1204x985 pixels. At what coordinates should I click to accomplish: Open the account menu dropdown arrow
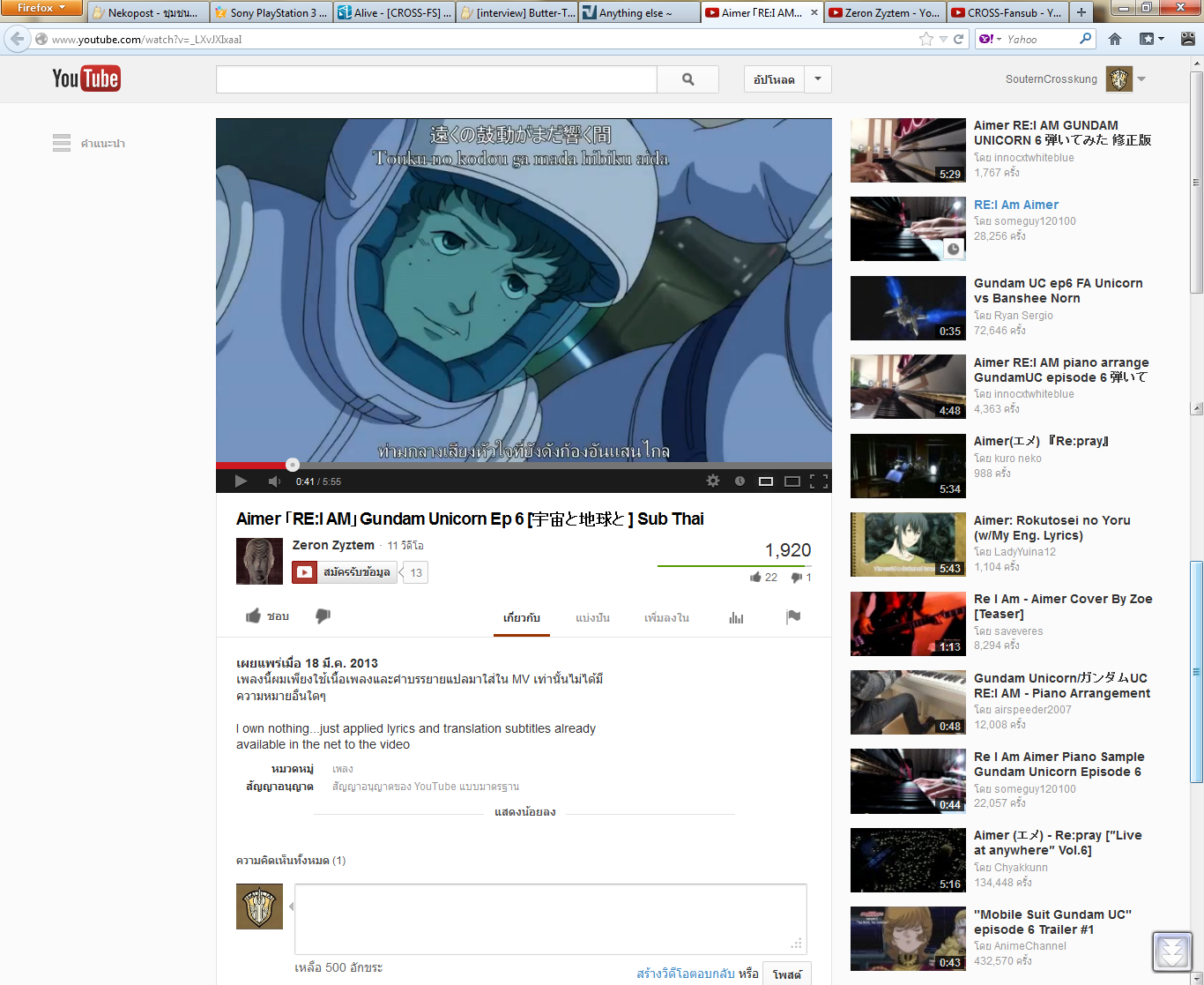tap(1141, 79)
